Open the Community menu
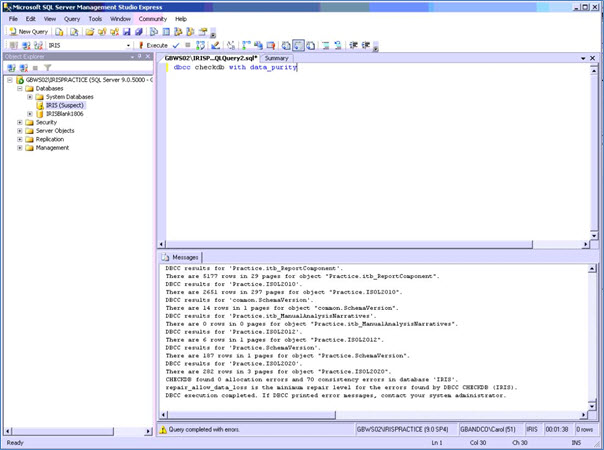 click(x=153, y=19)
